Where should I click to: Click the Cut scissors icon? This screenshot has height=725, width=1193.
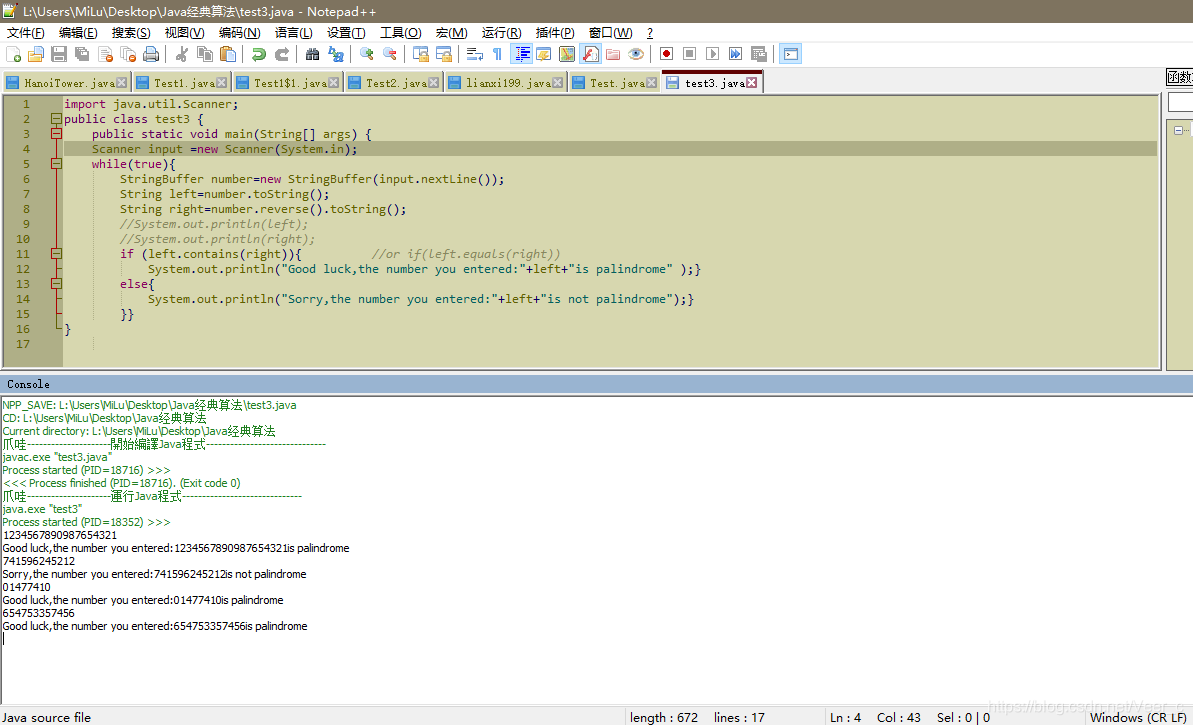pyautogui.click(x=181, y=54)
